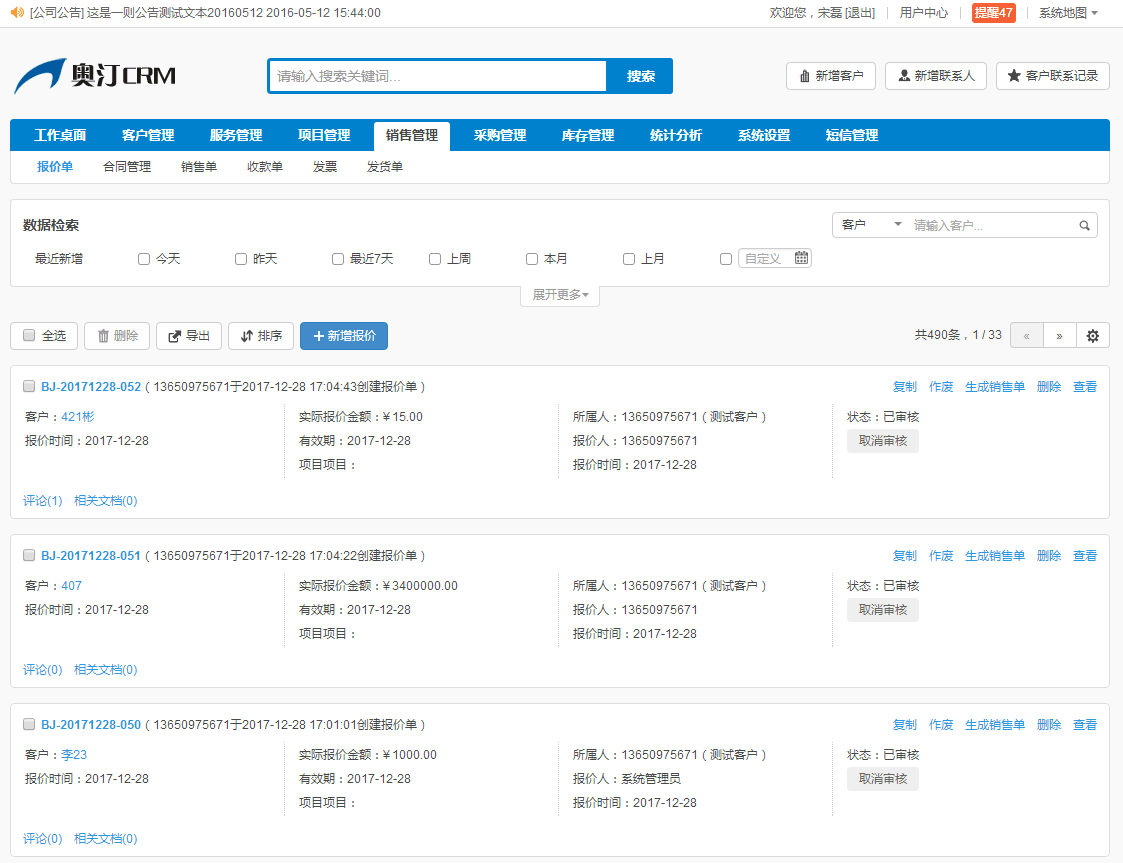Click the Sort (排序) button
The height and width of the screenshot is (863, 1123).
point(261,336)
